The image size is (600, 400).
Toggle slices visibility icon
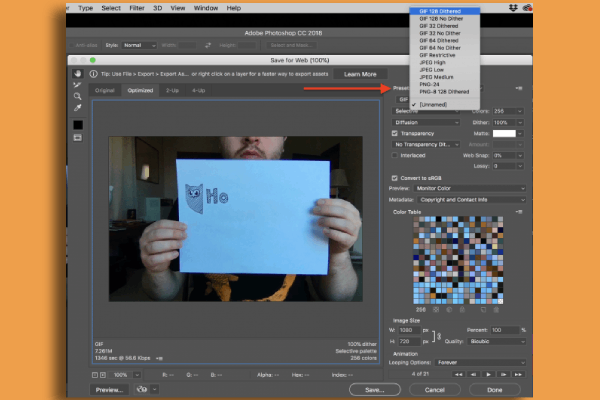click(x=78, y=138)
